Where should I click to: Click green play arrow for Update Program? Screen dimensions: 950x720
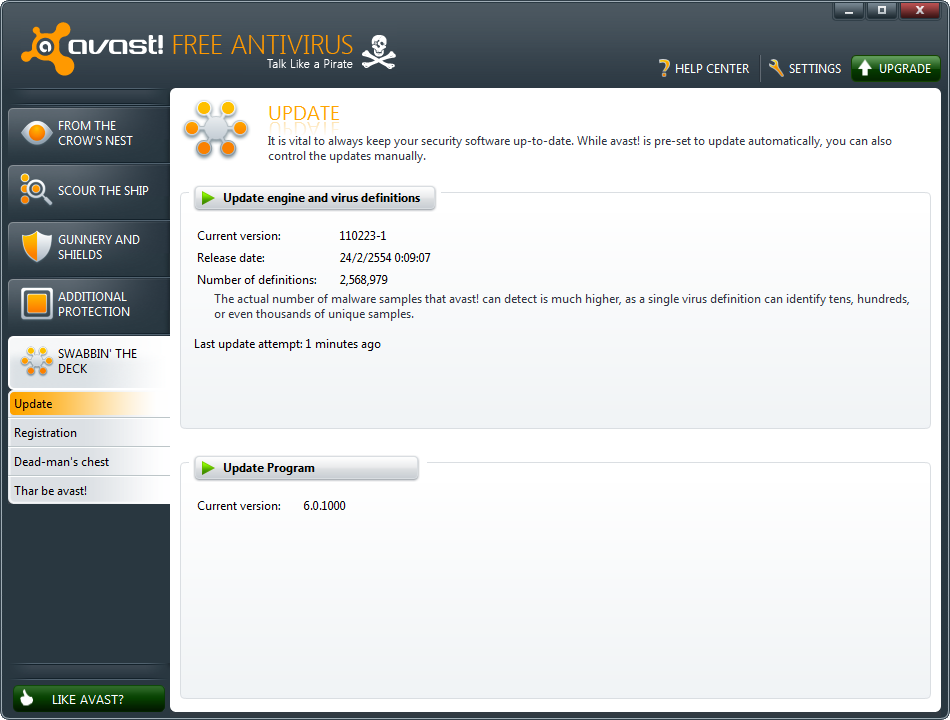click(x=208, y=468)
